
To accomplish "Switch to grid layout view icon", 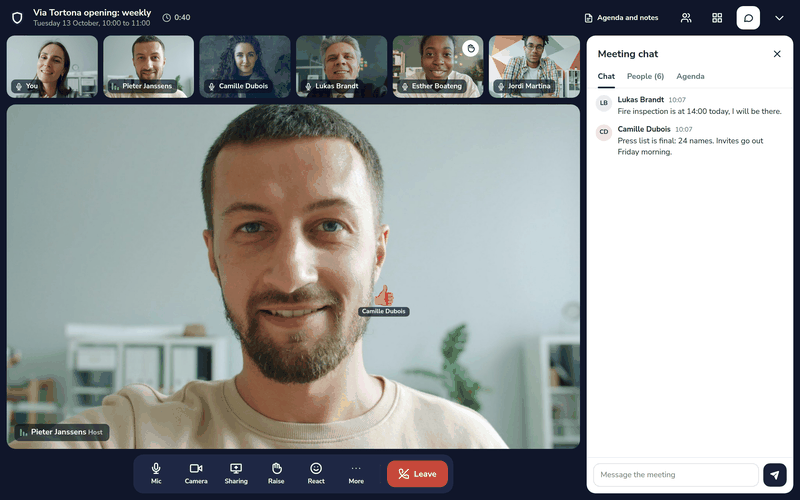I will tap(717, 18).
